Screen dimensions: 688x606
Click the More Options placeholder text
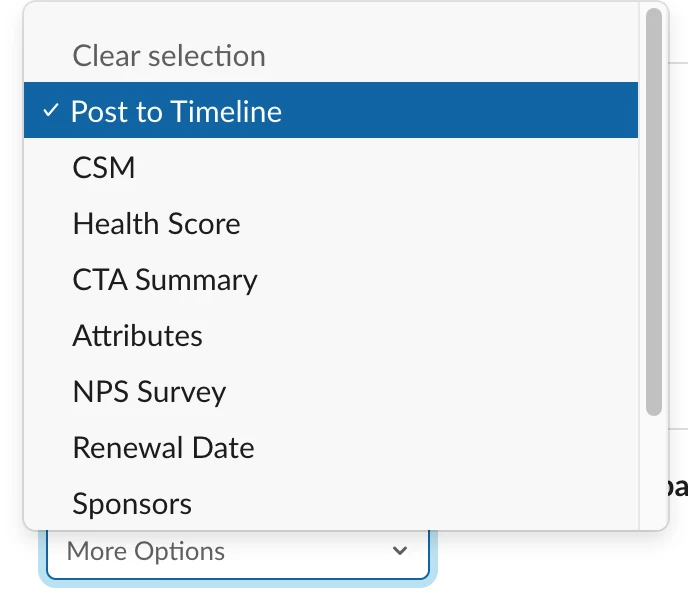pyautogui.click(x=146, y=551)
